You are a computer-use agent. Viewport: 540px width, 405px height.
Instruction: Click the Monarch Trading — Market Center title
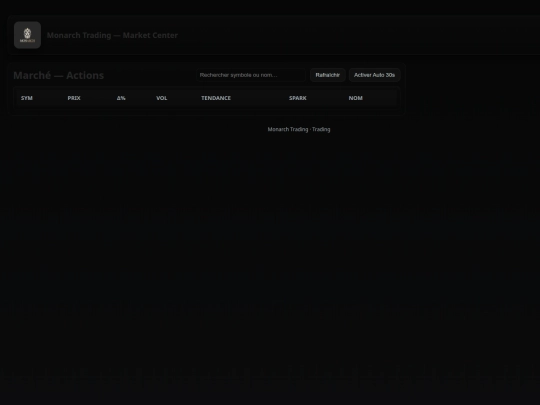pyautogui.click(x=112, y=35)
